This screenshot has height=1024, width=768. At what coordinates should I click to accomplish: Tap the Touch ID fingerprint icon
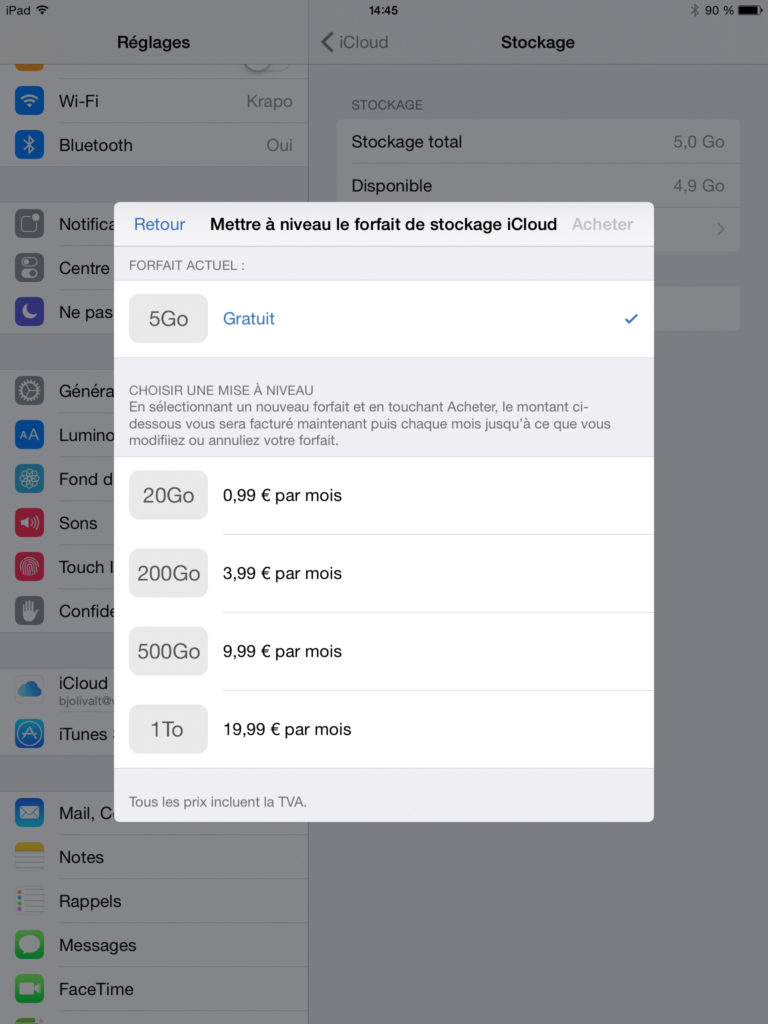tap(29, 567)
